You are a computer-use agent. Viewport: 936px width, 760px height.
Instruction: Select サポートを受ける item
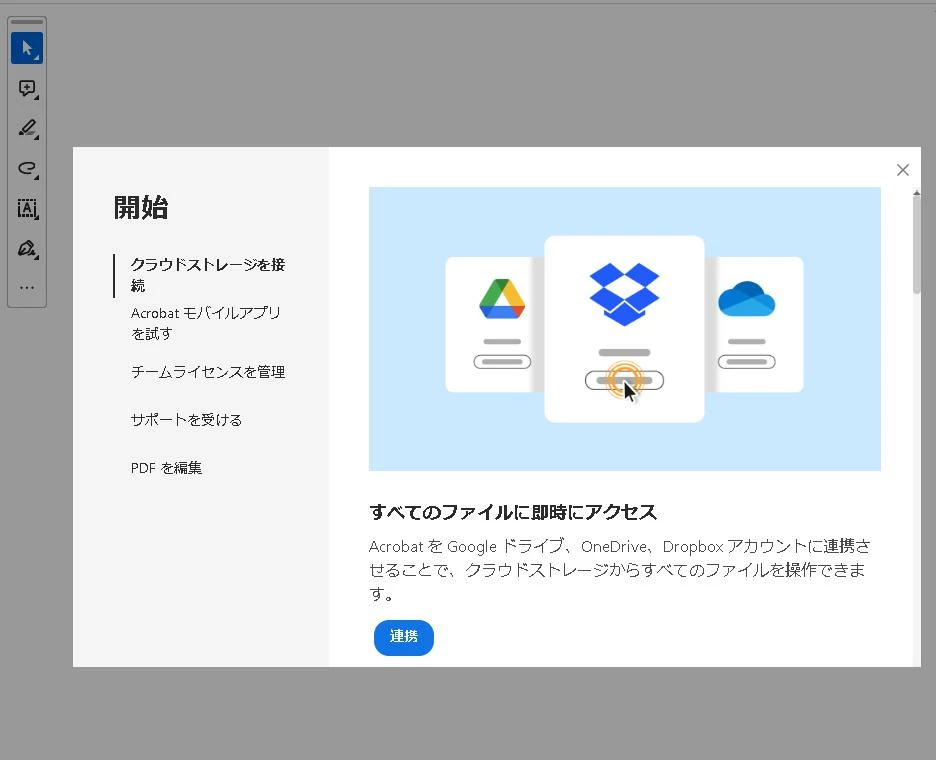[x=186, y=420]
